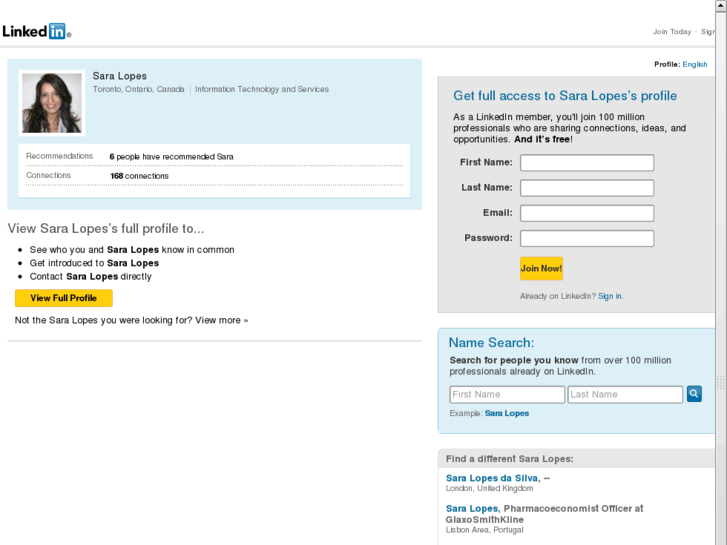This screenshot has width=727, height=545.
Task: Open Sara Lopes da Silva profile link
Action: pyautogui.click(x=492, y=478)
